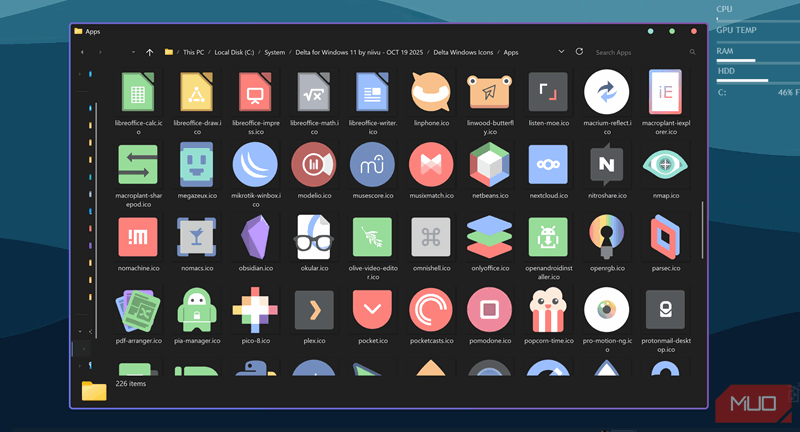
Task: Select the nextcloud.ico file icon
Action: pyautogui.click(x=548, y=165)
